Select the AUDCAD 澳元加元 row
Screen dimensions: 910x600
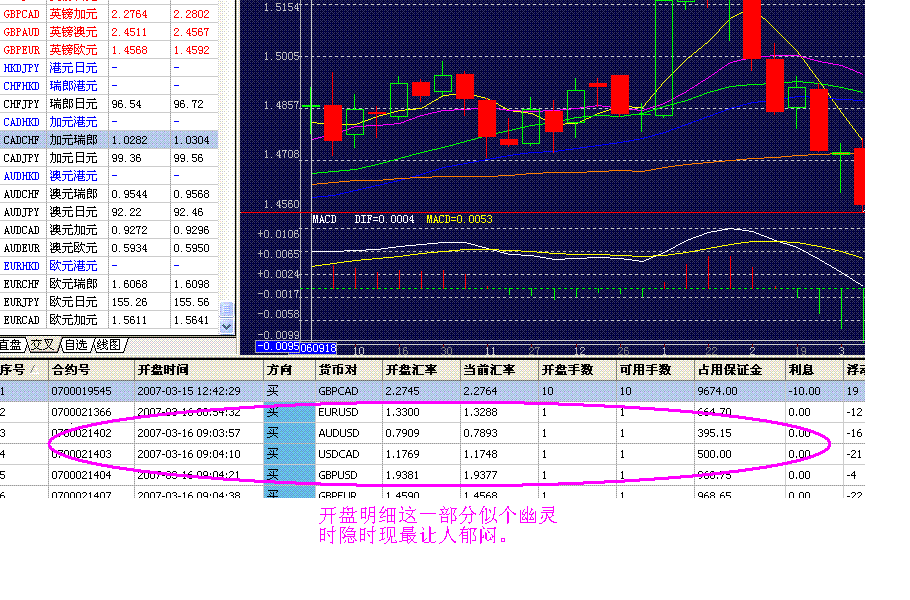[109, 230]
